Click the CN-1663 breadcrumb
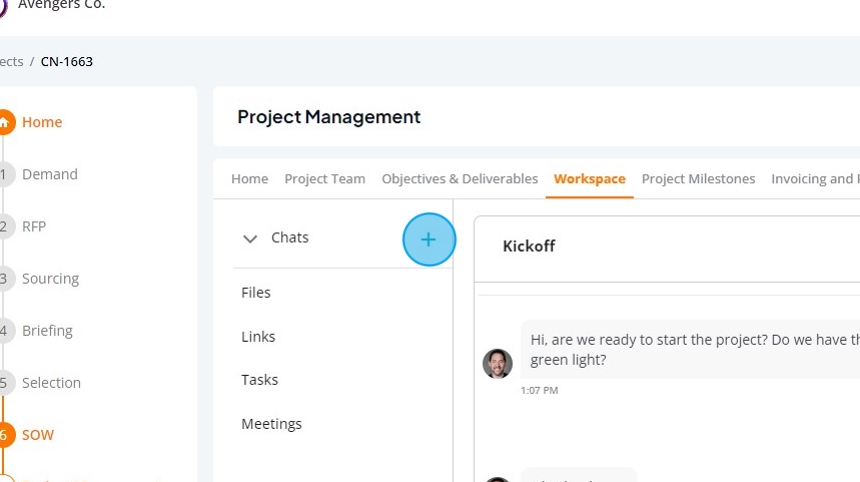The height and width of the screenshot is (482, 860). point(67,61)
